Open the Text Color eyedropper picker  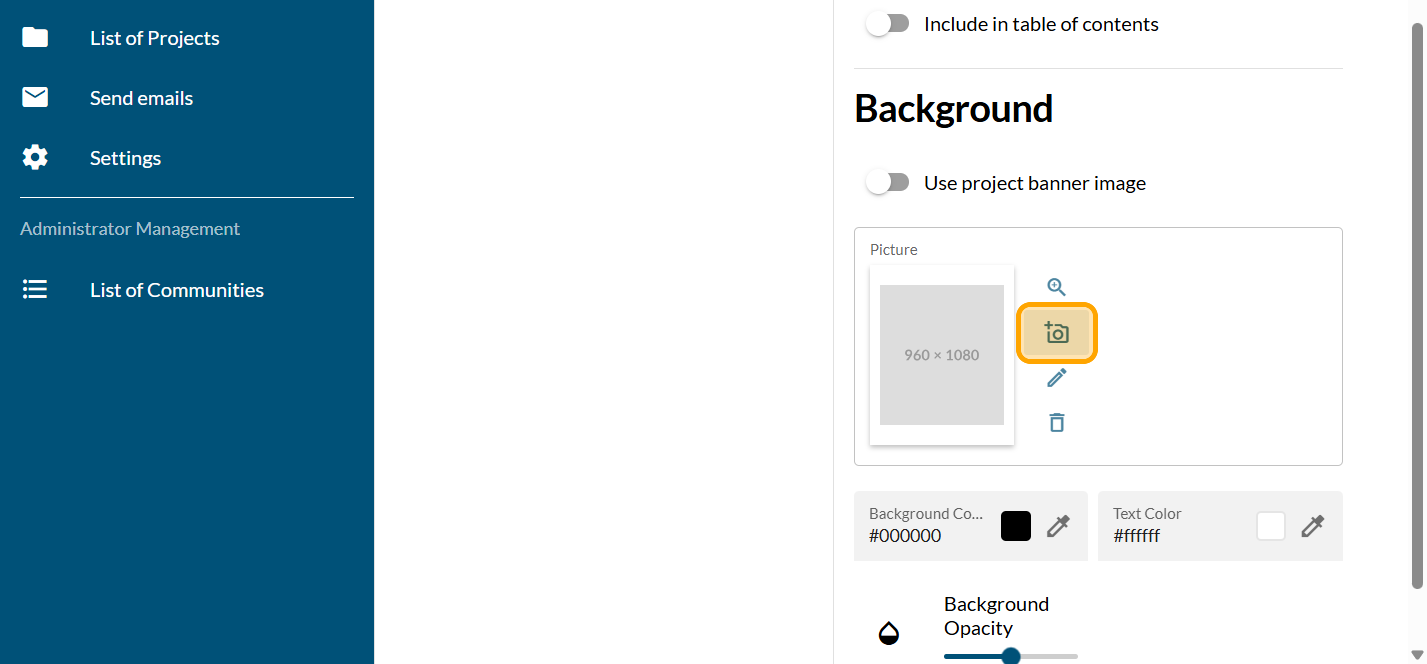click(1313, 526)
